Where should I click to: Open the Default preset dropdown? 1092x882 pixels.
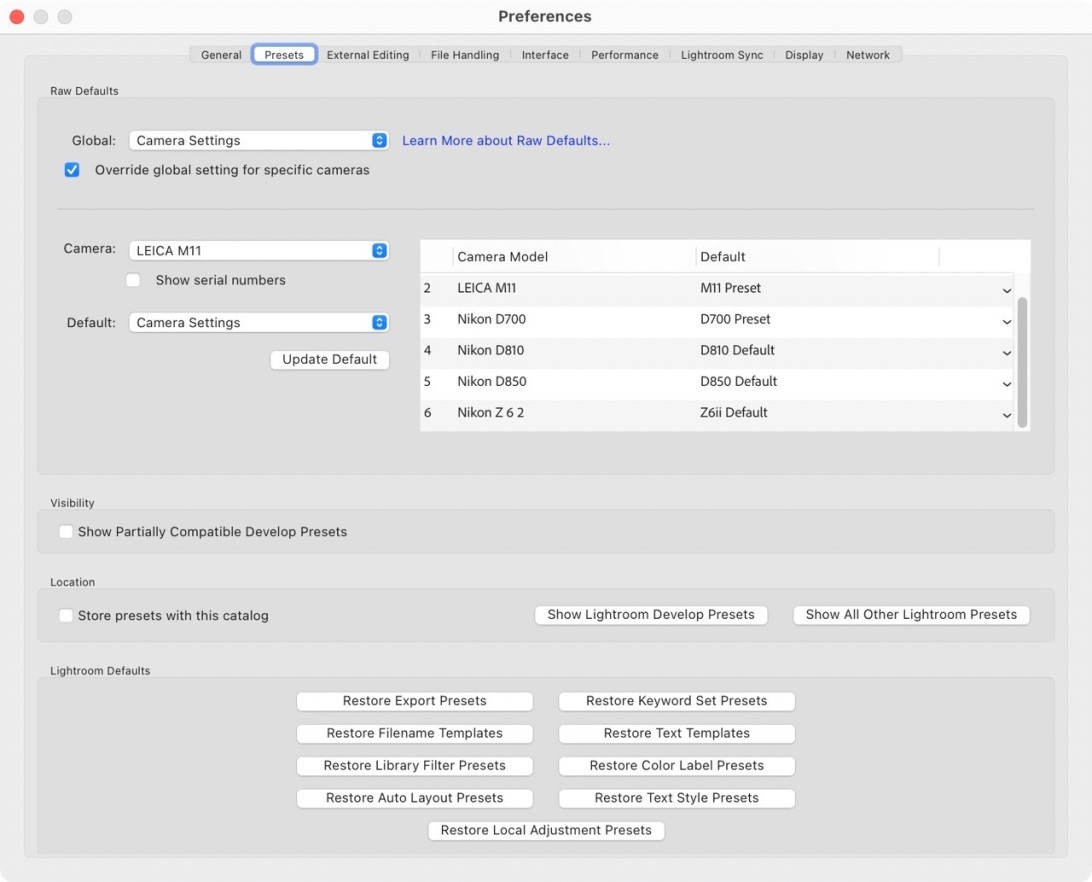point(259,323)
